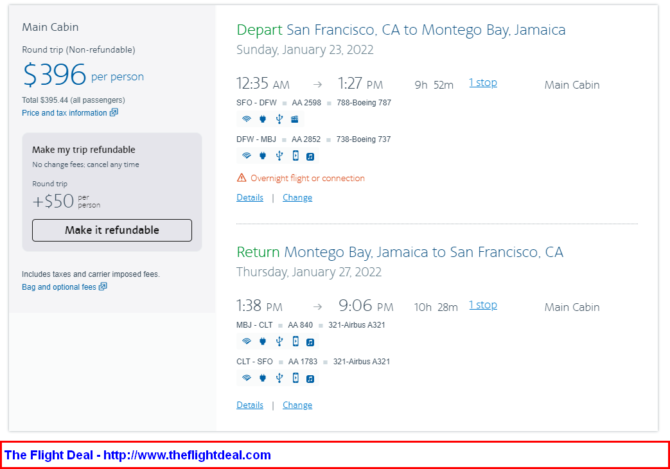Click seatback entertainment icon for AA 2598
The height and width of the screenshot is (469, 670).
295,119
